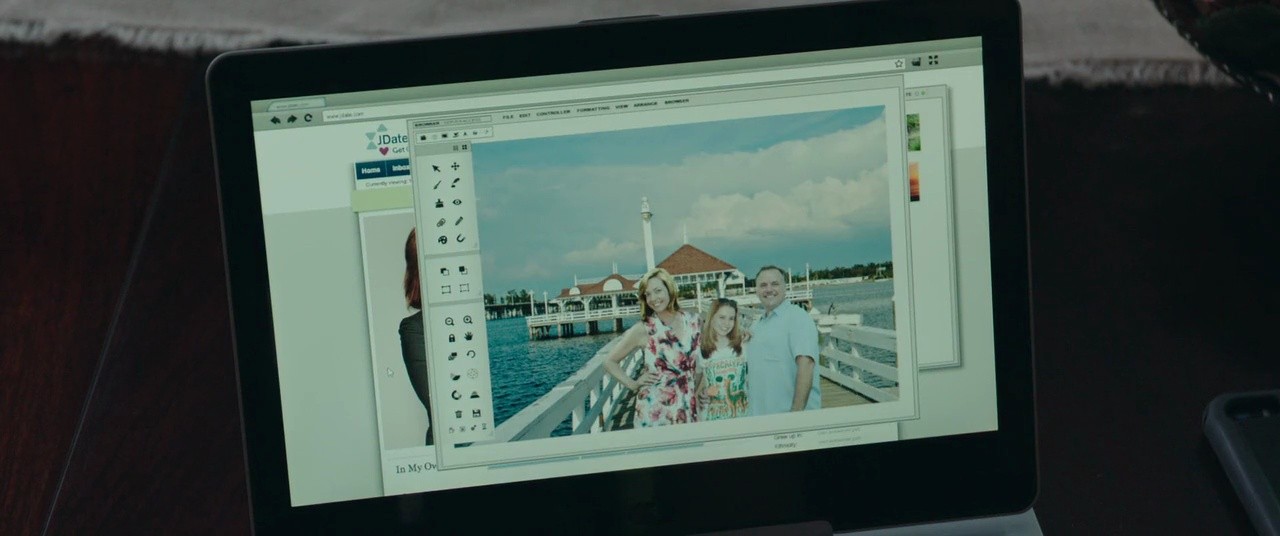Open the EDIT menu
This screenshot has height=536, width=1280.
(525, 115)
